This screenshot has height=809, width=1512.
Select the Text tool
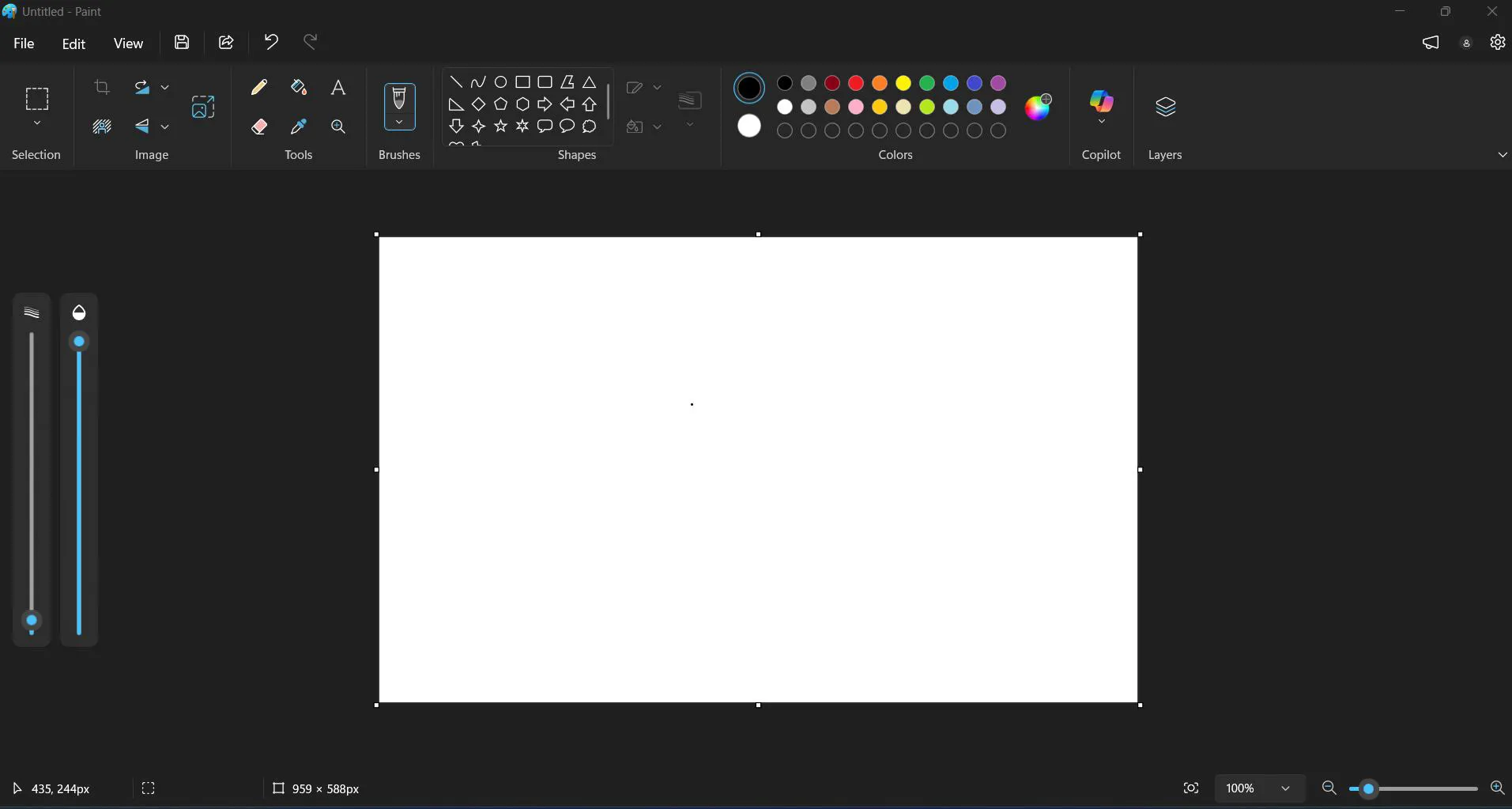(x=337, y=87)
